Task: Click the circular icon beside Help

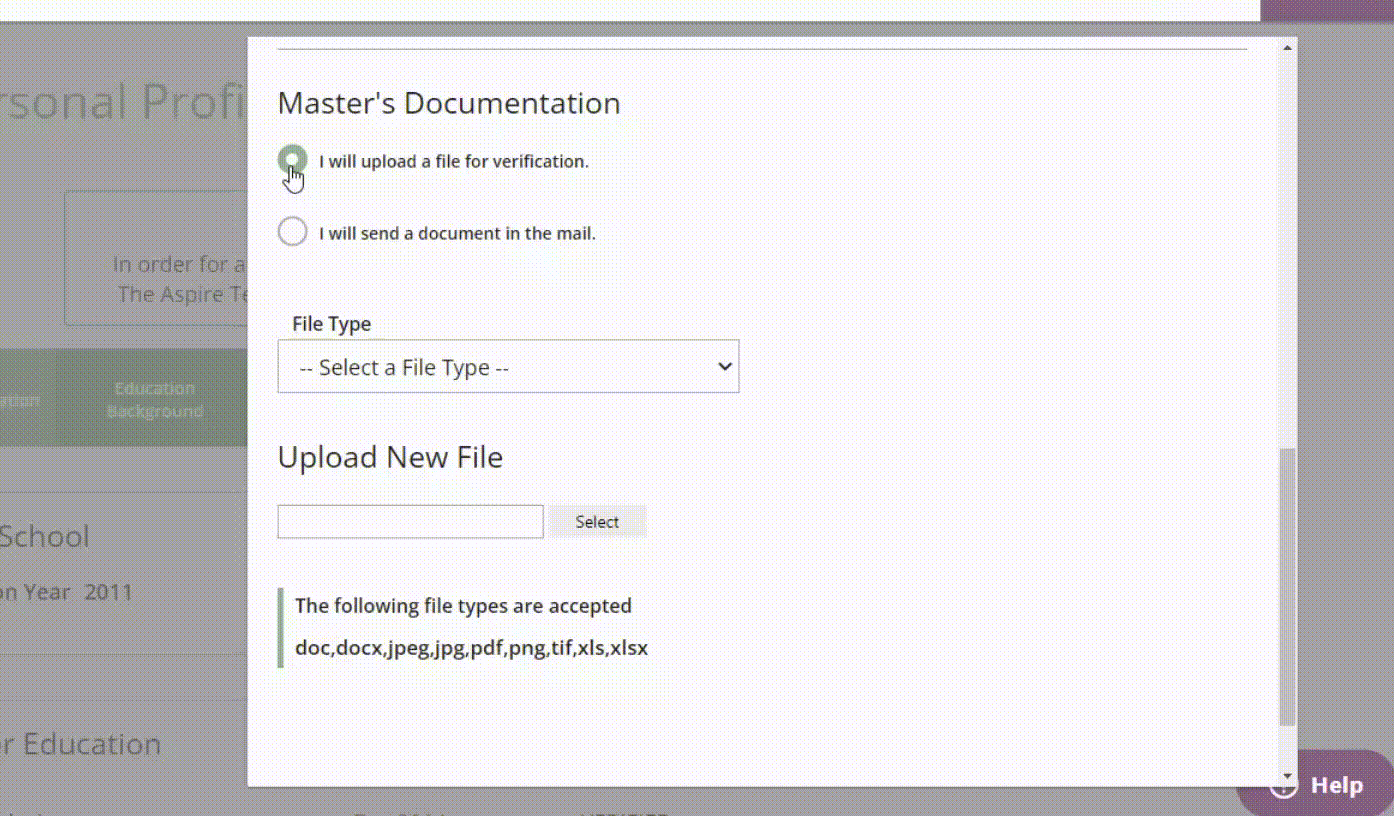Action: pos(1281,788)
